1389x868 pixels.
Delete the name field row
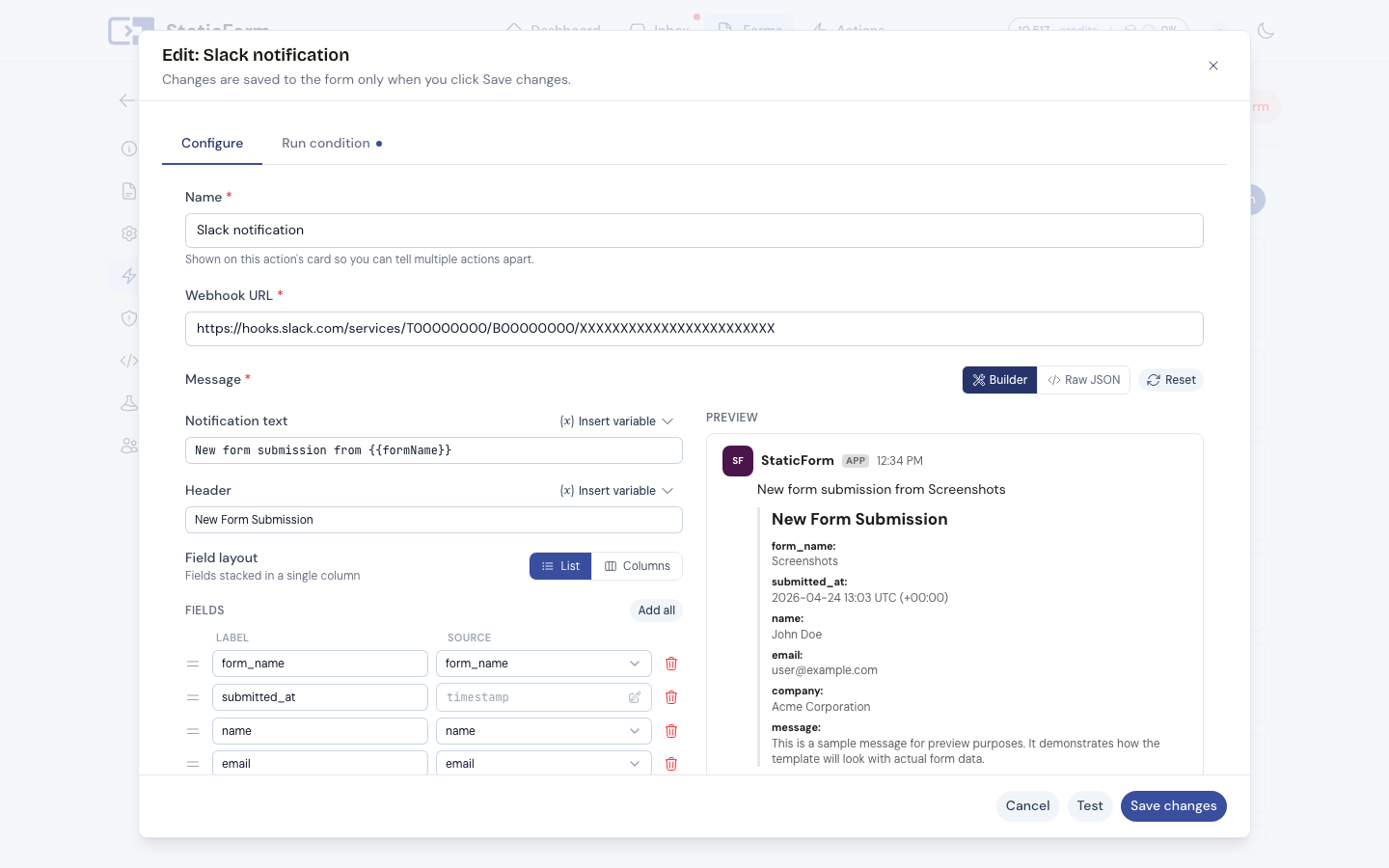pos(671,731)
